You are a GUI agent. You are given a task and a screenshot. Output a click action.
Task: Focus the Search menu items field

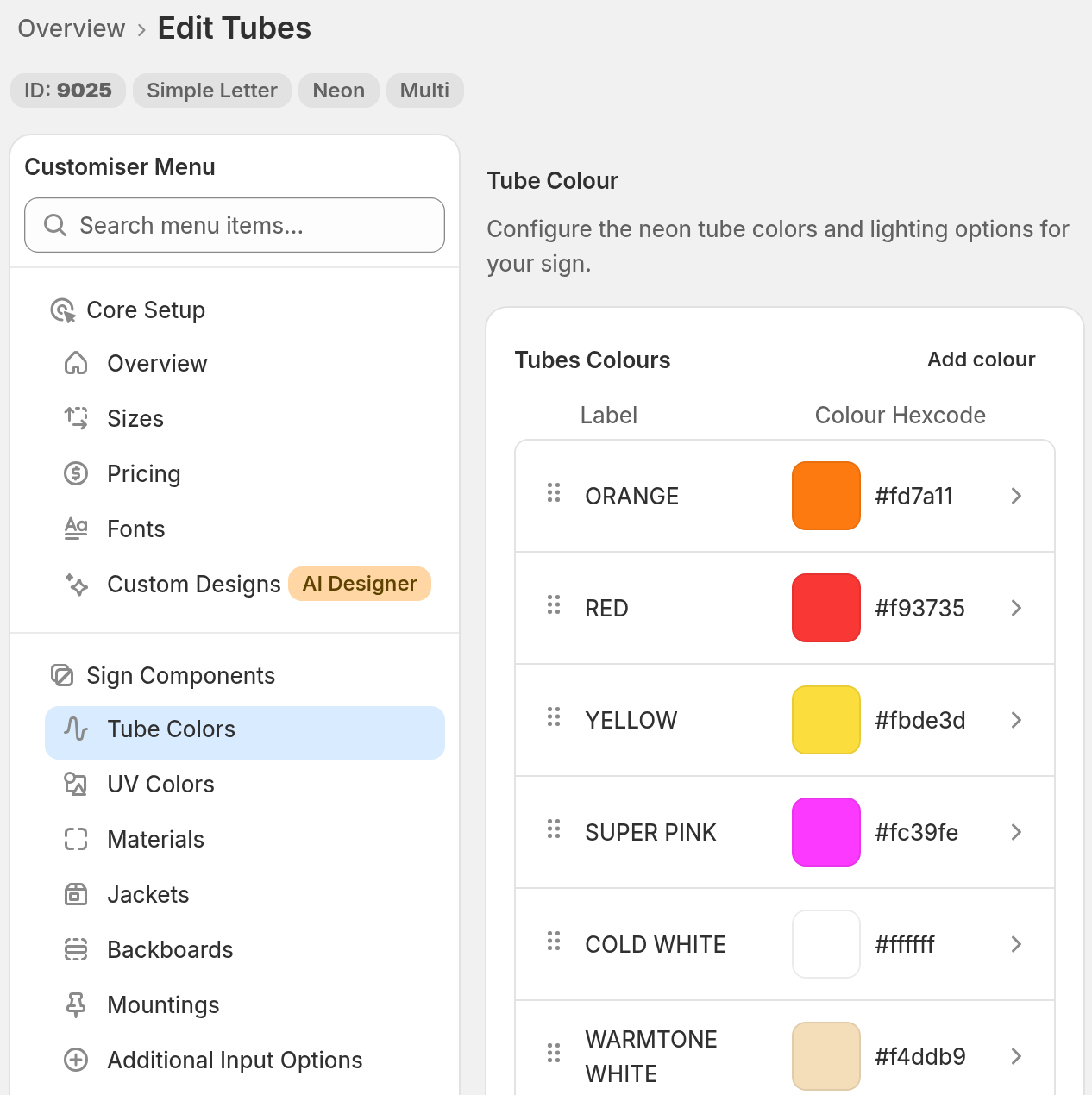click(x=235, y=225)
